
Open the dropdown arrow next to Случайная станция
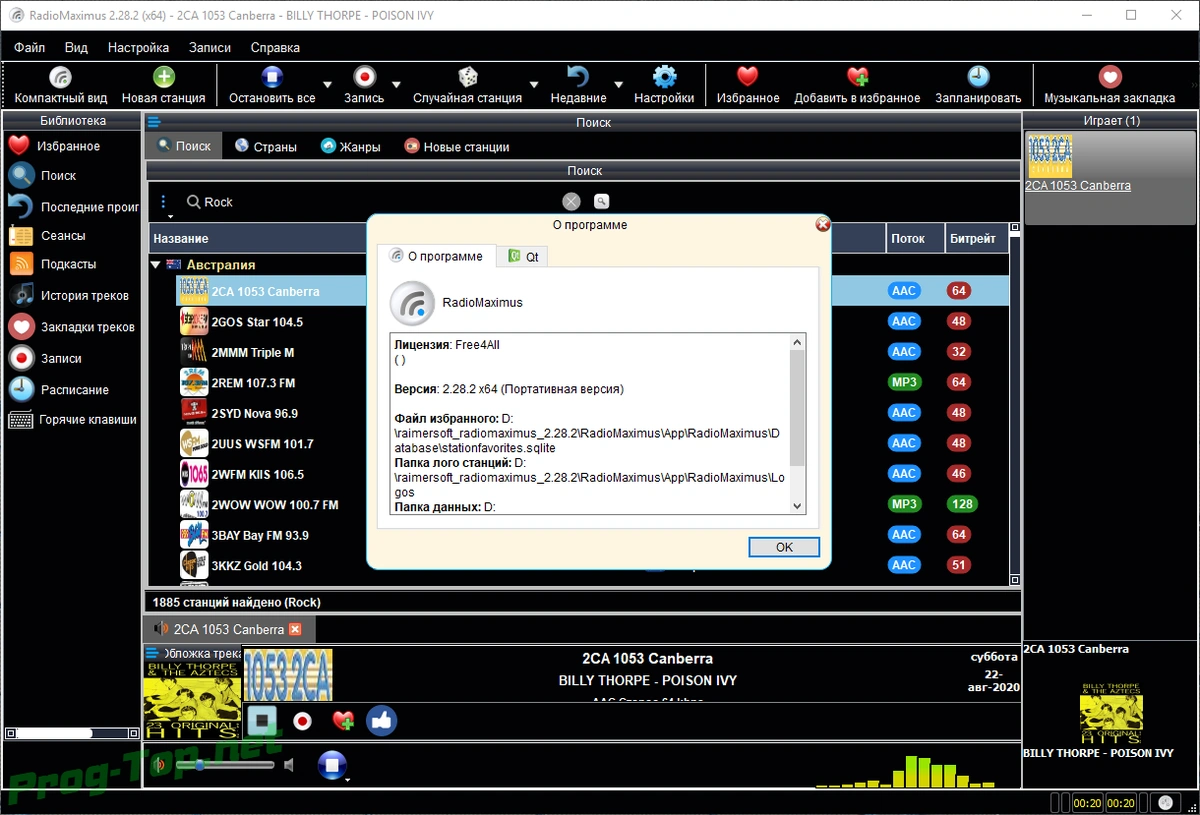pyautogui.click(x=534, y=84)
